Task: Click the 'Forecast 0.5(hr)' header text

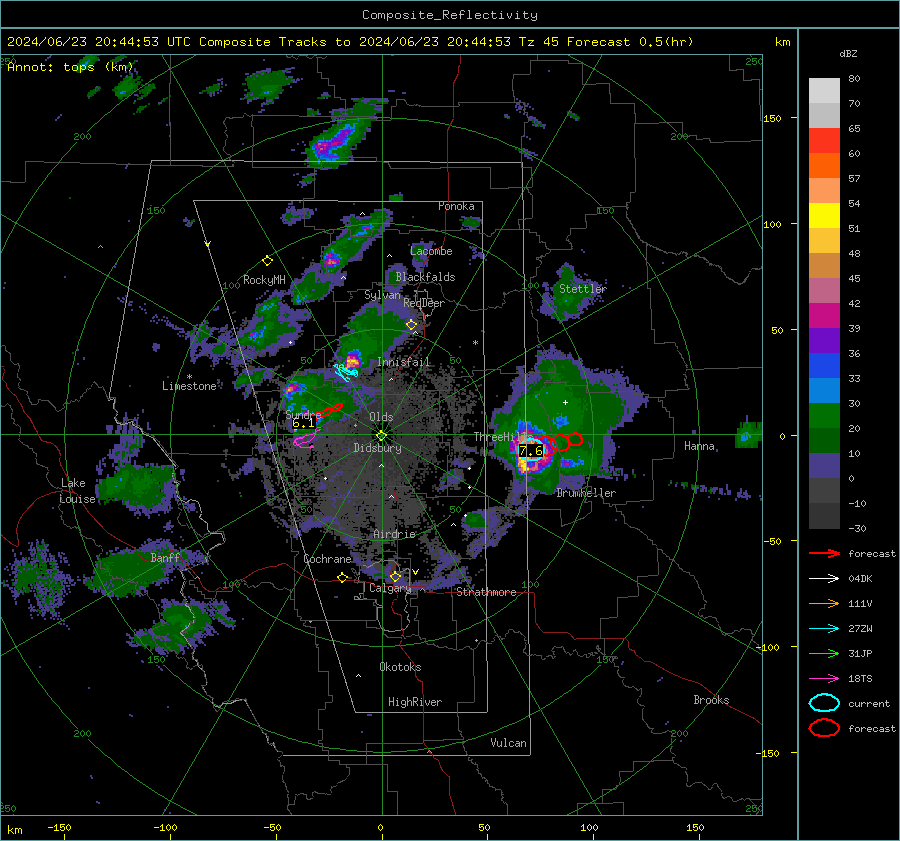Action: coord(630,42)
